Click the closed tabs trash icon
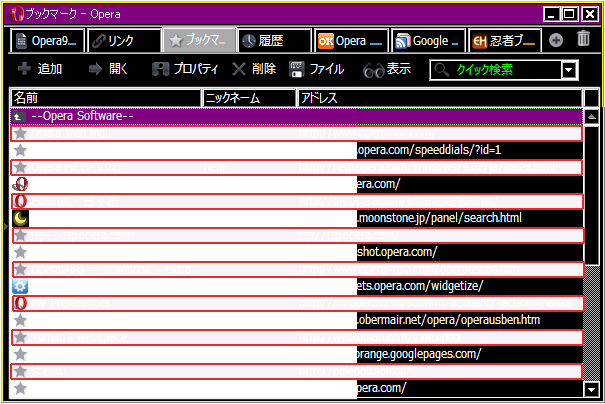This screenshot has height=404, width=605. pos(583,39)
